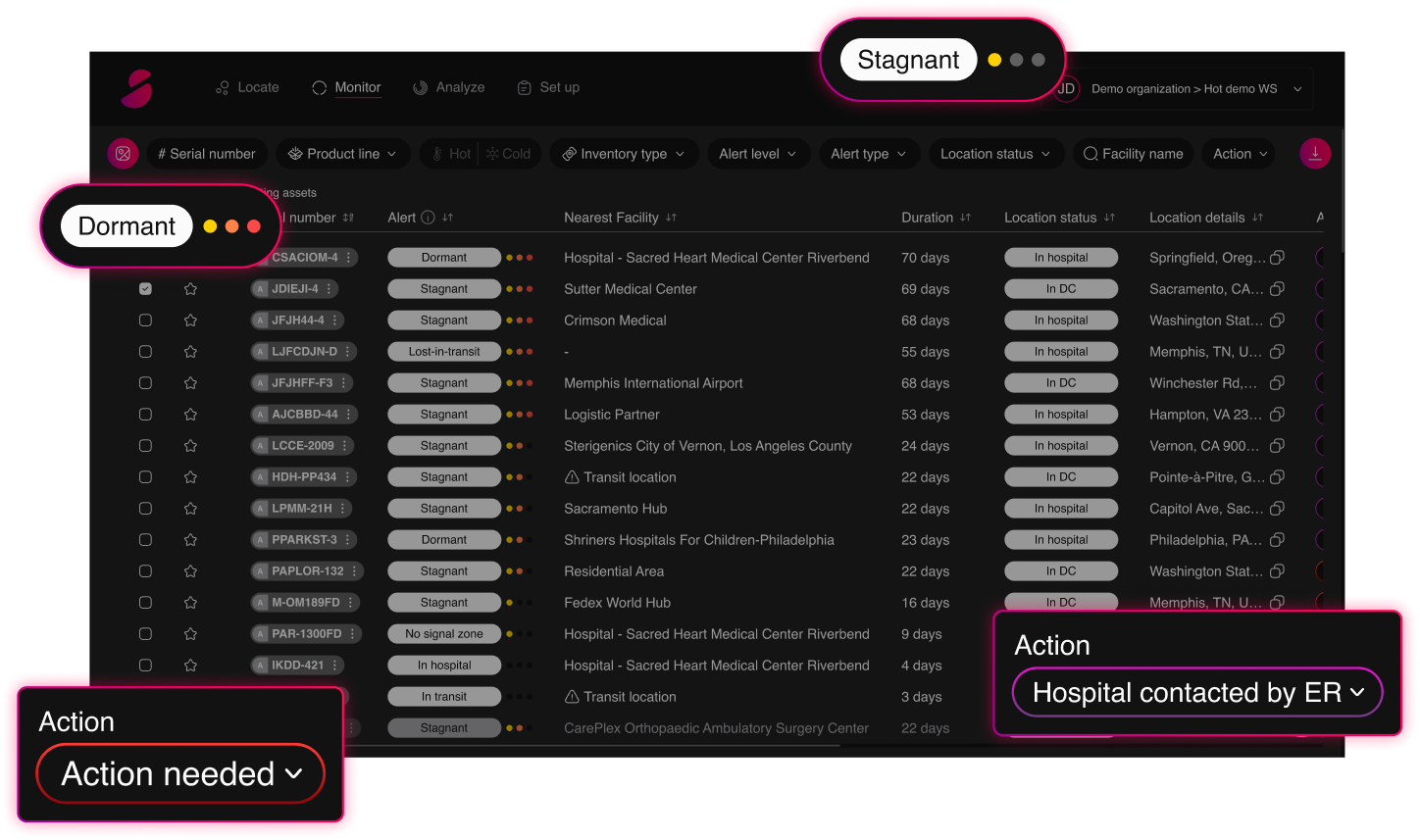This screenshot has height=840, width=1420.
Task: Click the Alert column info icon
Action: point(428,218)
